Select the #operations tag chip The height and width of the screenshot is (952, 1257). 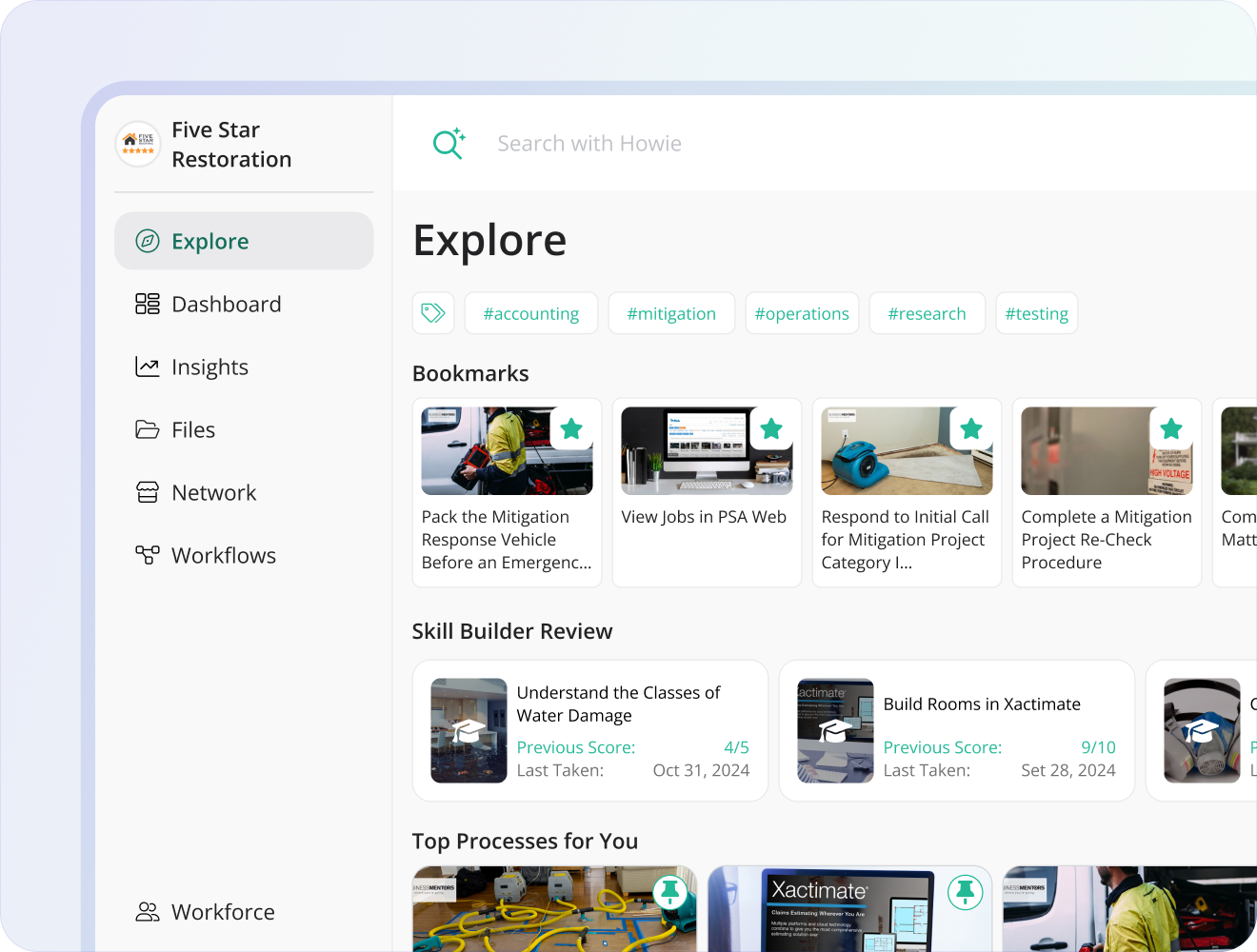(802, 313)
